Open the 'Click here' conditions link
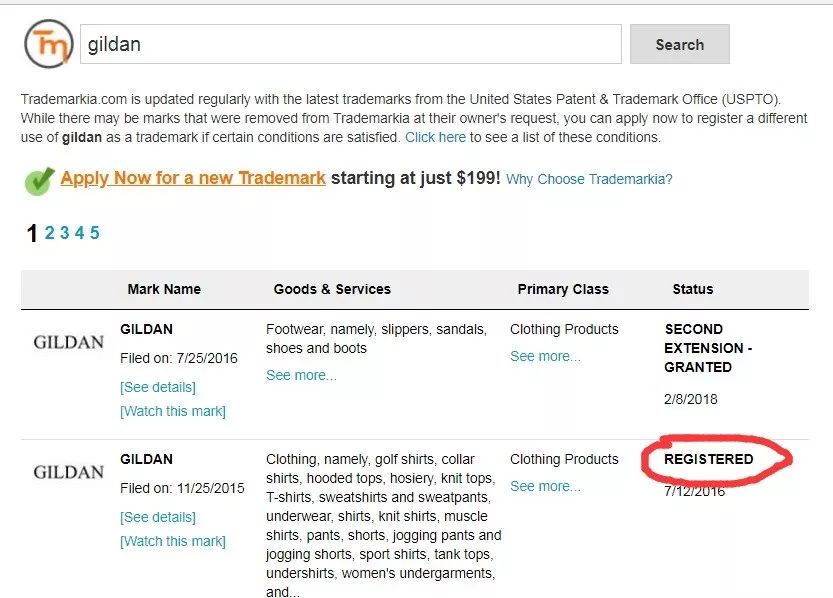 (435, 137)
